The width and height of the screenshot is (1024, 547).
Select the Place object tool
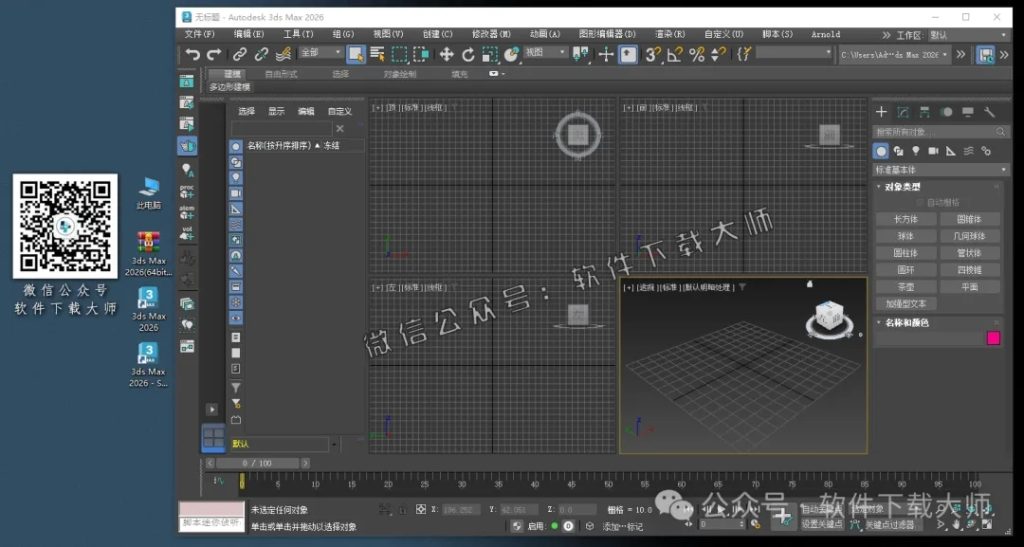(511, 55)
